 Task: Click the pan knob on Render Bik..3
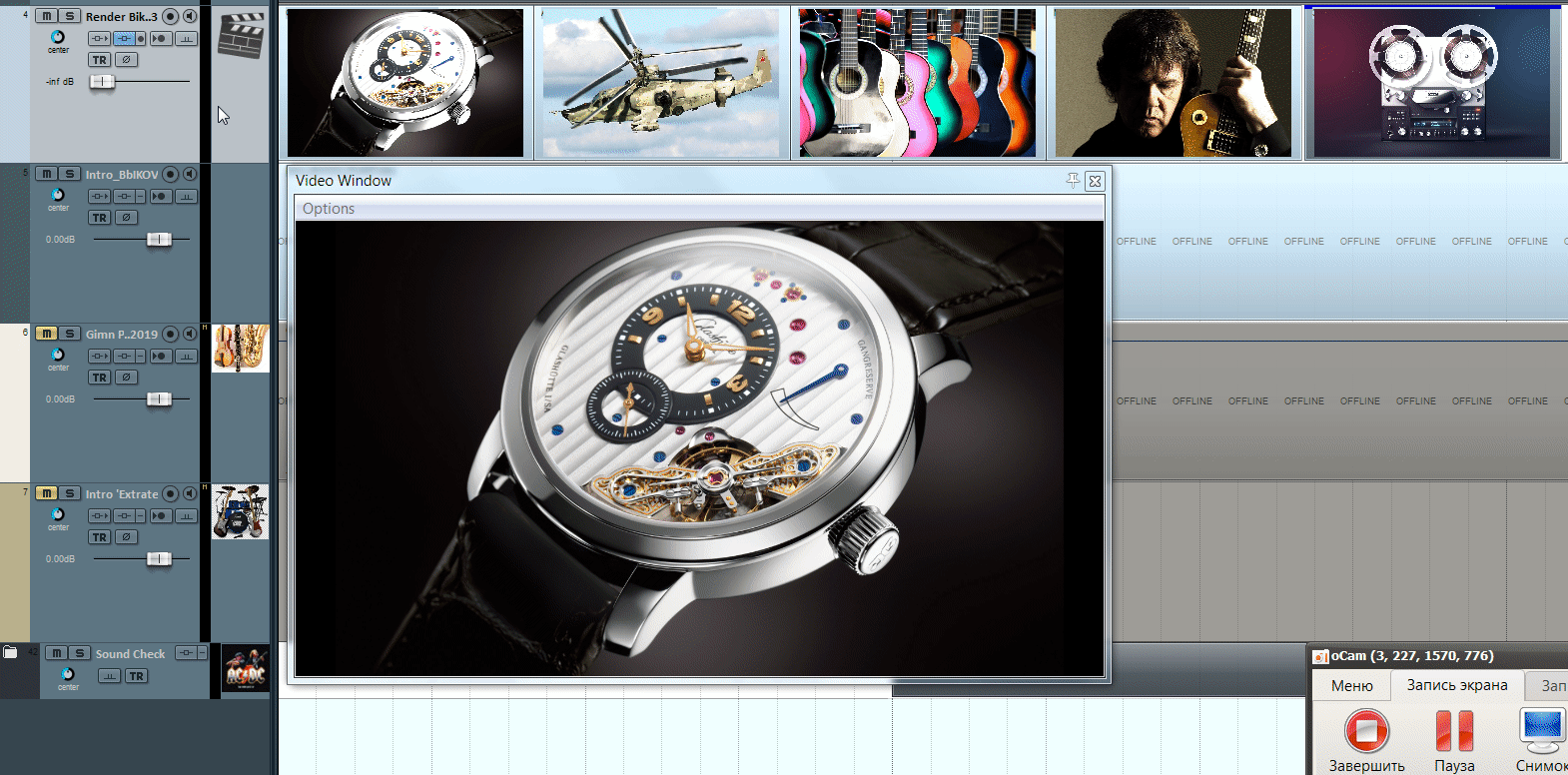pos(58,37)
